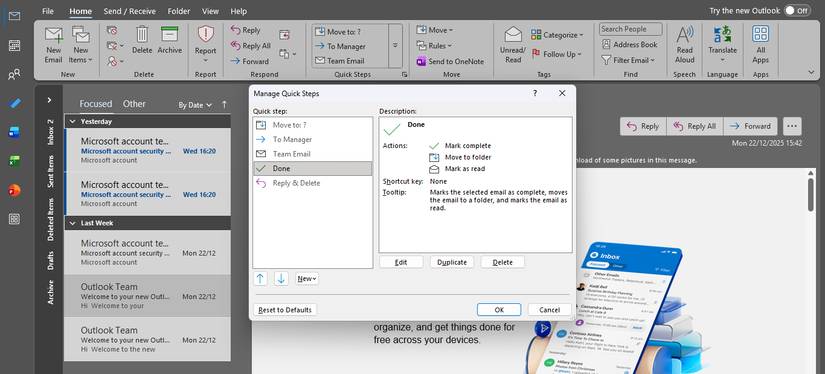This screenshot has height=374, width=825.
Task: Open the New dropdown in dialog
Action: point(307,279)
